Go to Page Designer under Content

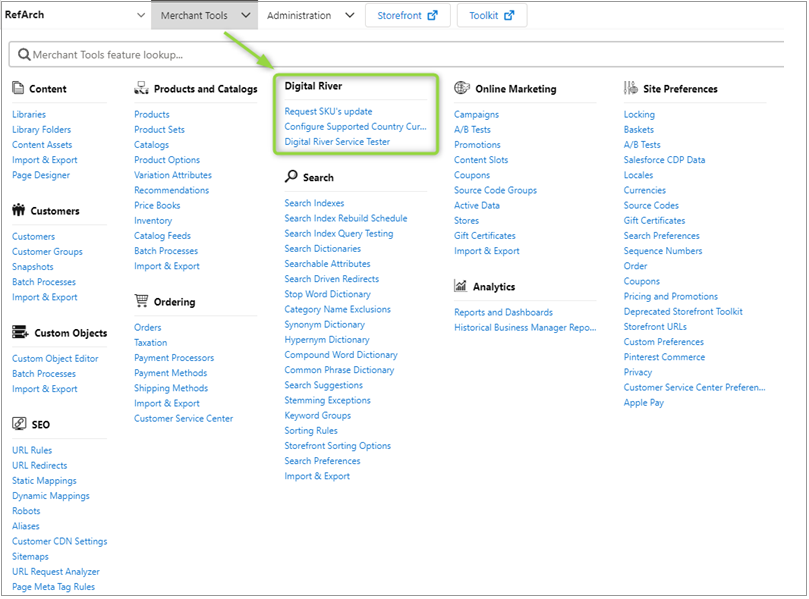[41, 175]
